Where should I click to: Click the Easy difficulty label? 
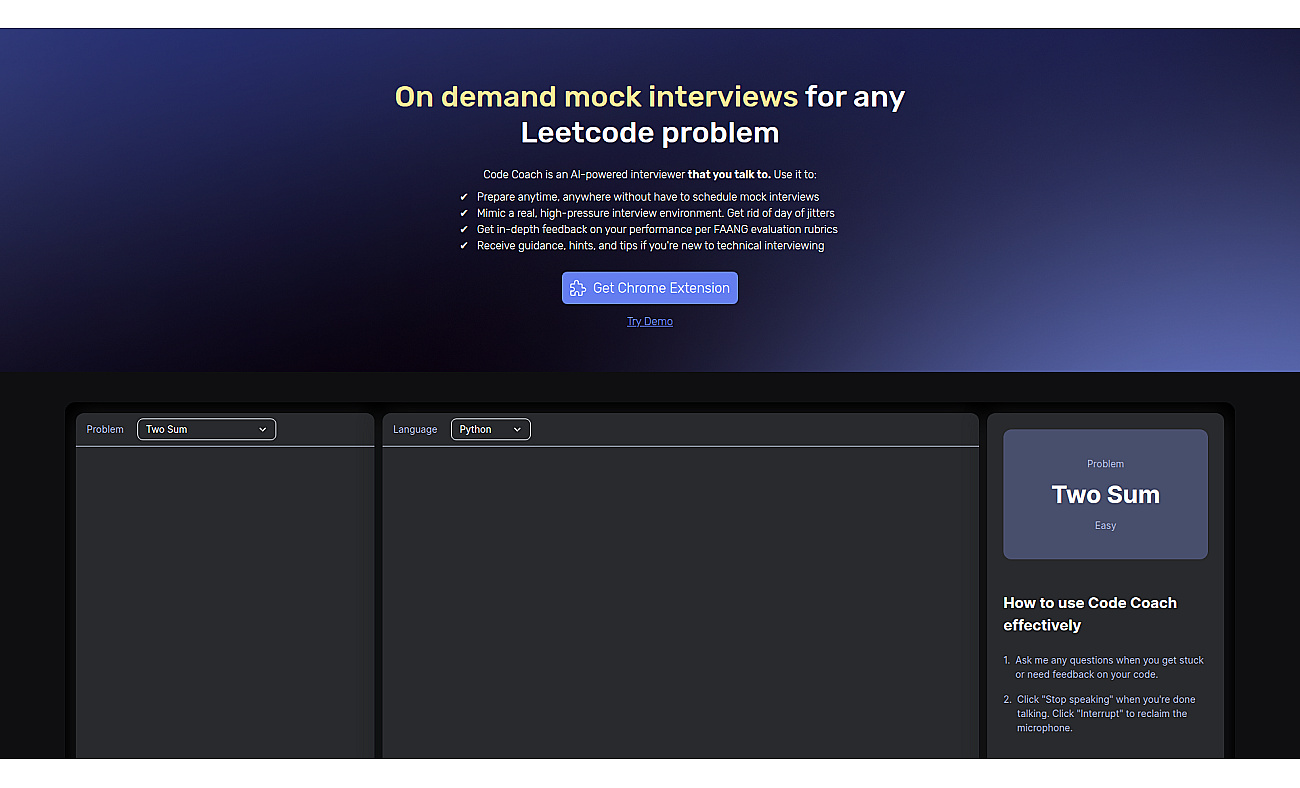coord(1106,525)
